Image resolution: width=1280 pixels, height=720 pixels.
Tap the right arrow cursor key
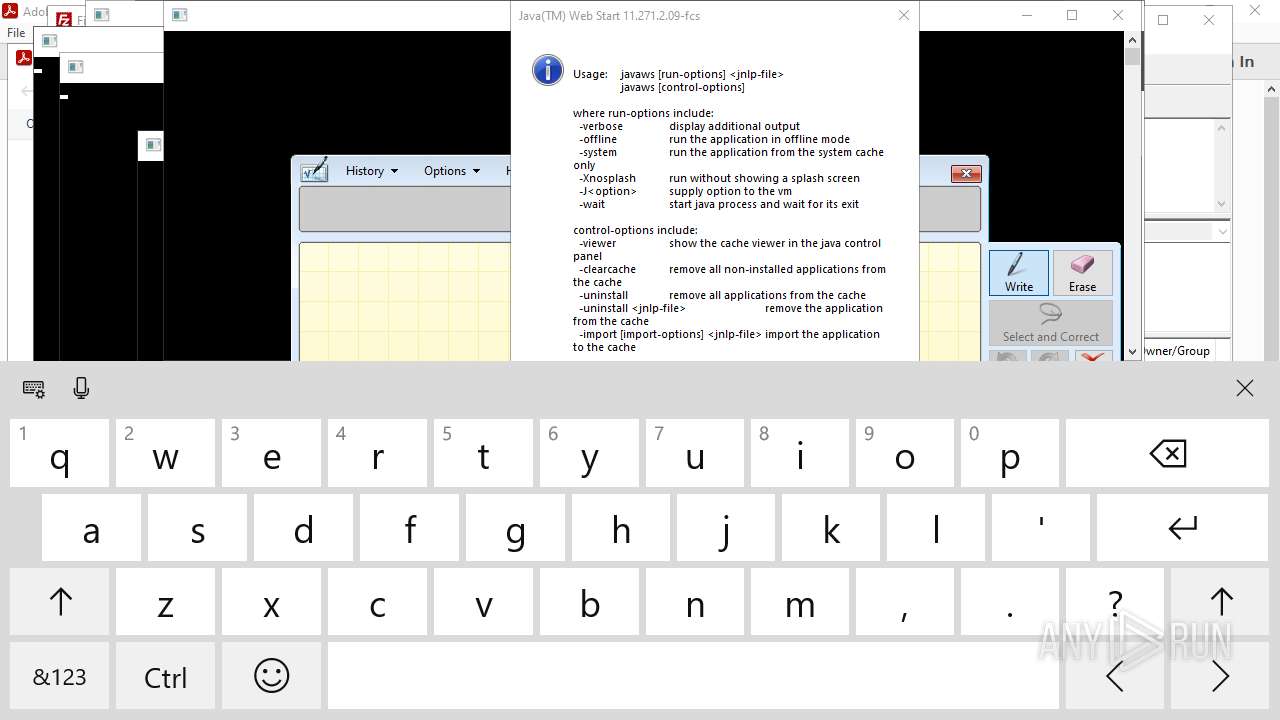click(x=1220, y=677)
